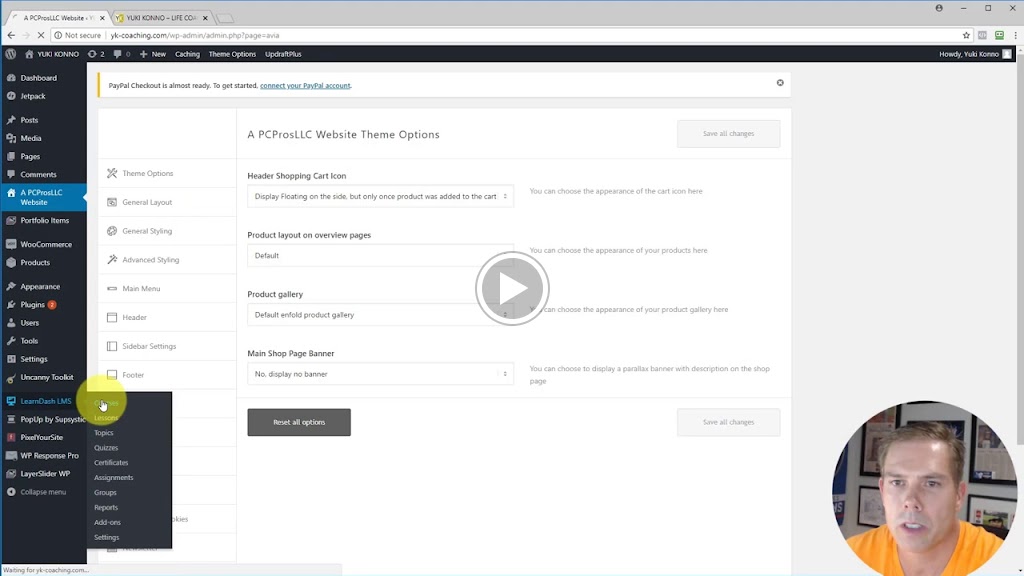Open PixelYourSite in sidebar
This screenshot has width=1024, height=576.
click(43, 438)
